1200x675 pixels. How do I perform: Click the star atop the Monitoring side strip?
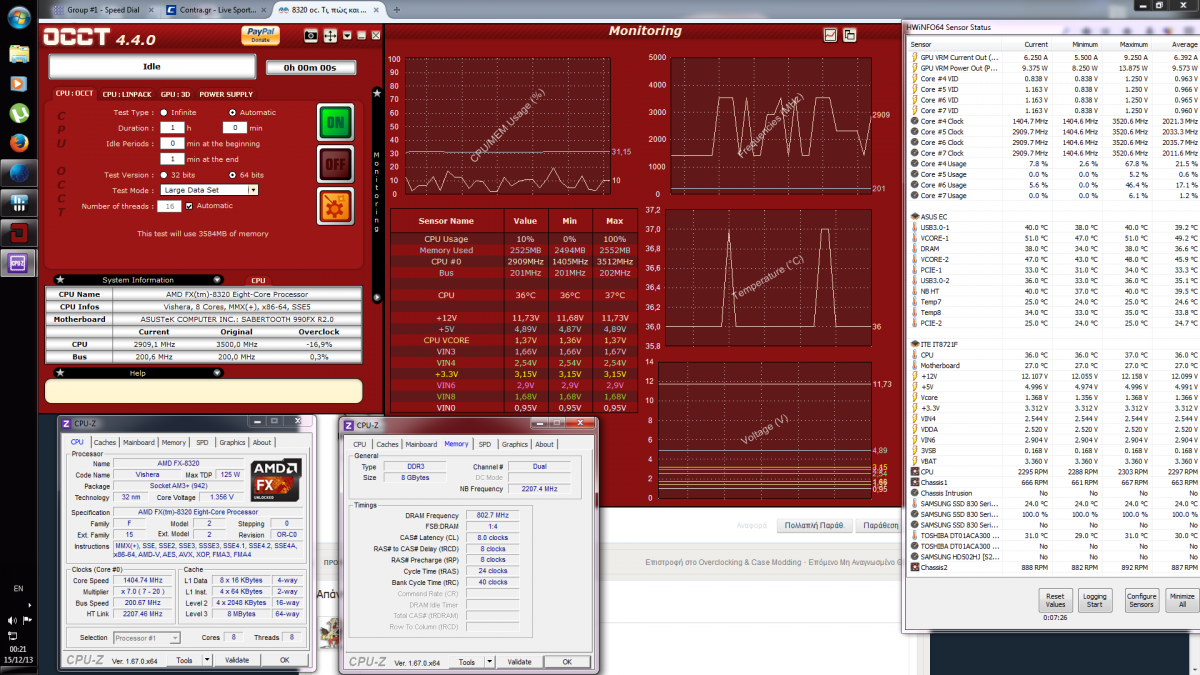376,93
